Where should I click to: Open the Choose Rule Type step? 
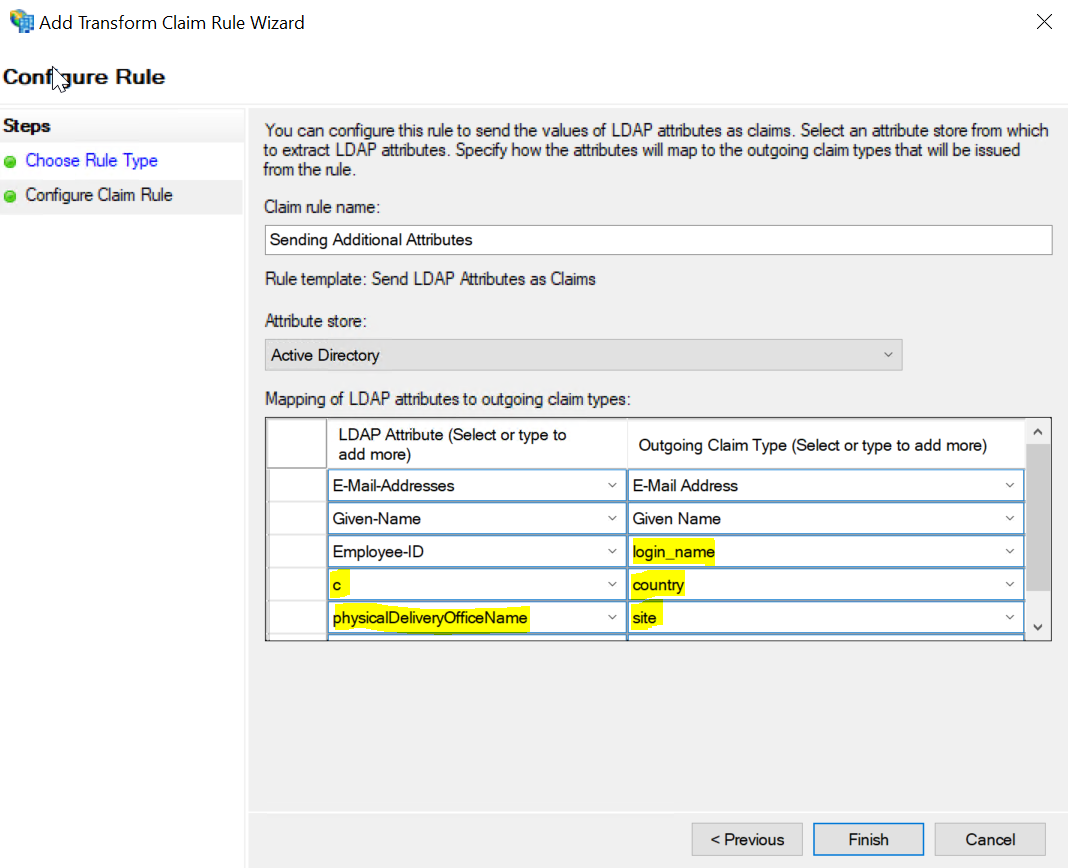click(x=91, y=161)
